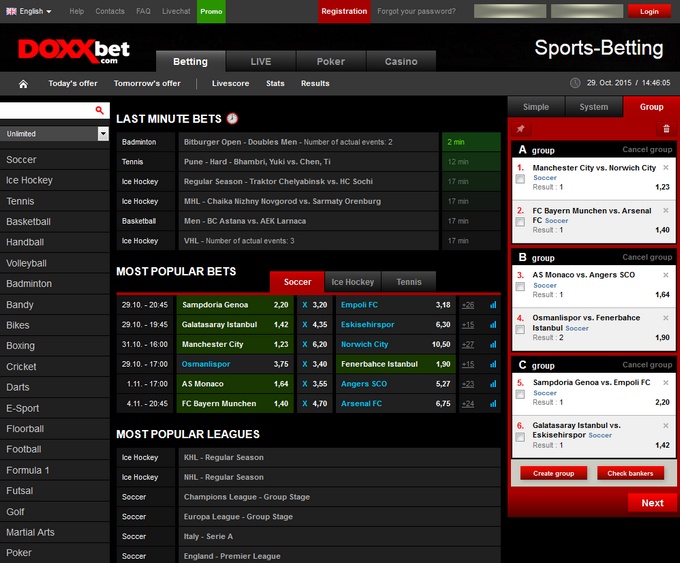The height and width of the screenshot is (563, 680).
Task: Open Champions League - Group Stage league
Action: (x=340, y=497)
